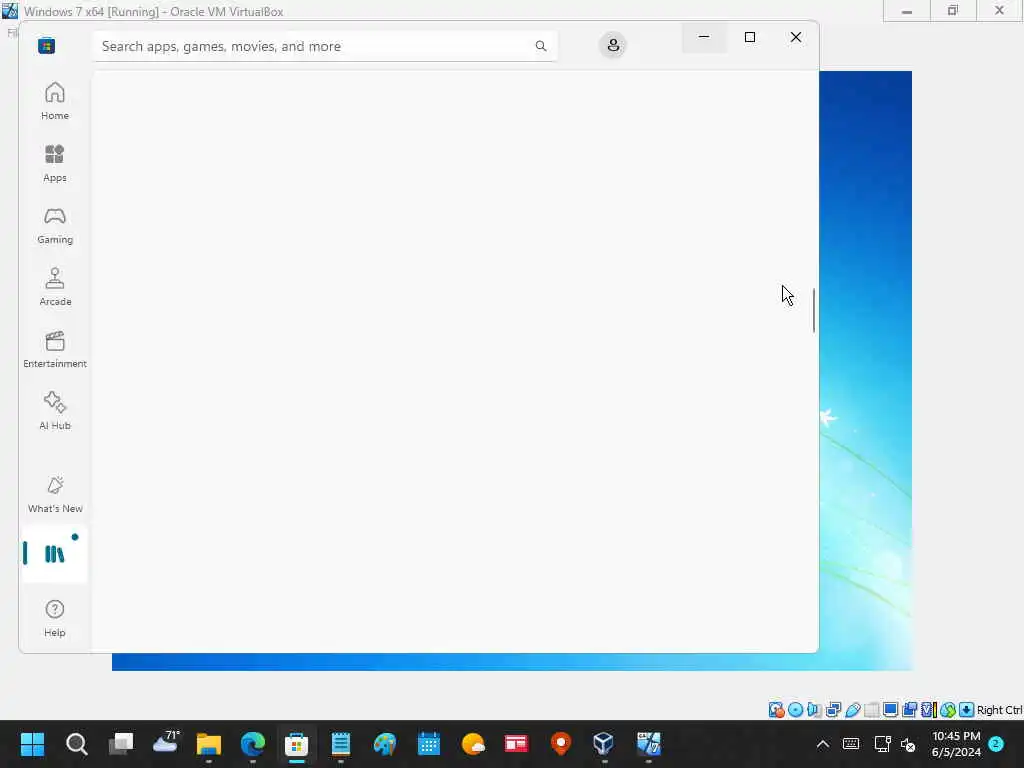Open the Paint taskbar icon
The image size is (1024, 768).
point(385,744)
